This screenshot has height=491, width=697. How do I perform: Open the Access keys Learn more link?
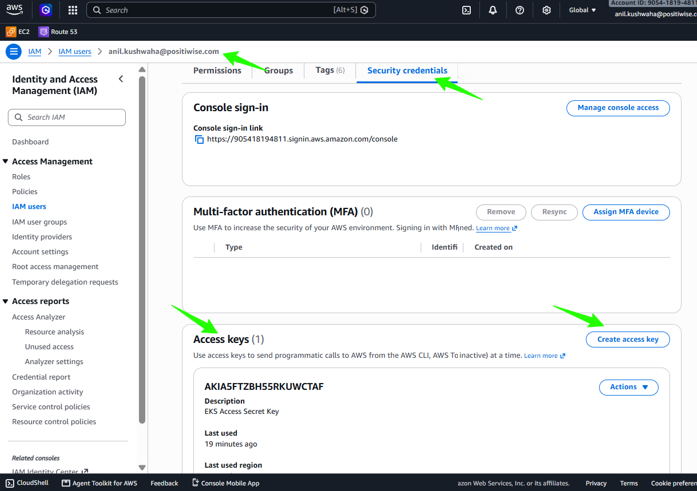point(545,356)
